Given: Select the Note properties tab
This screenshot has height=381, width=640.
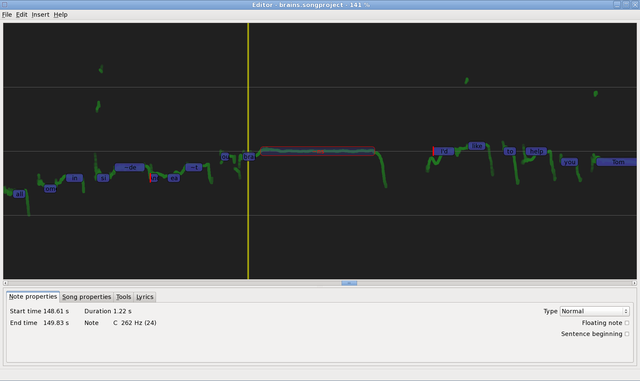Looking at the screenshot, I should [33, 296].
